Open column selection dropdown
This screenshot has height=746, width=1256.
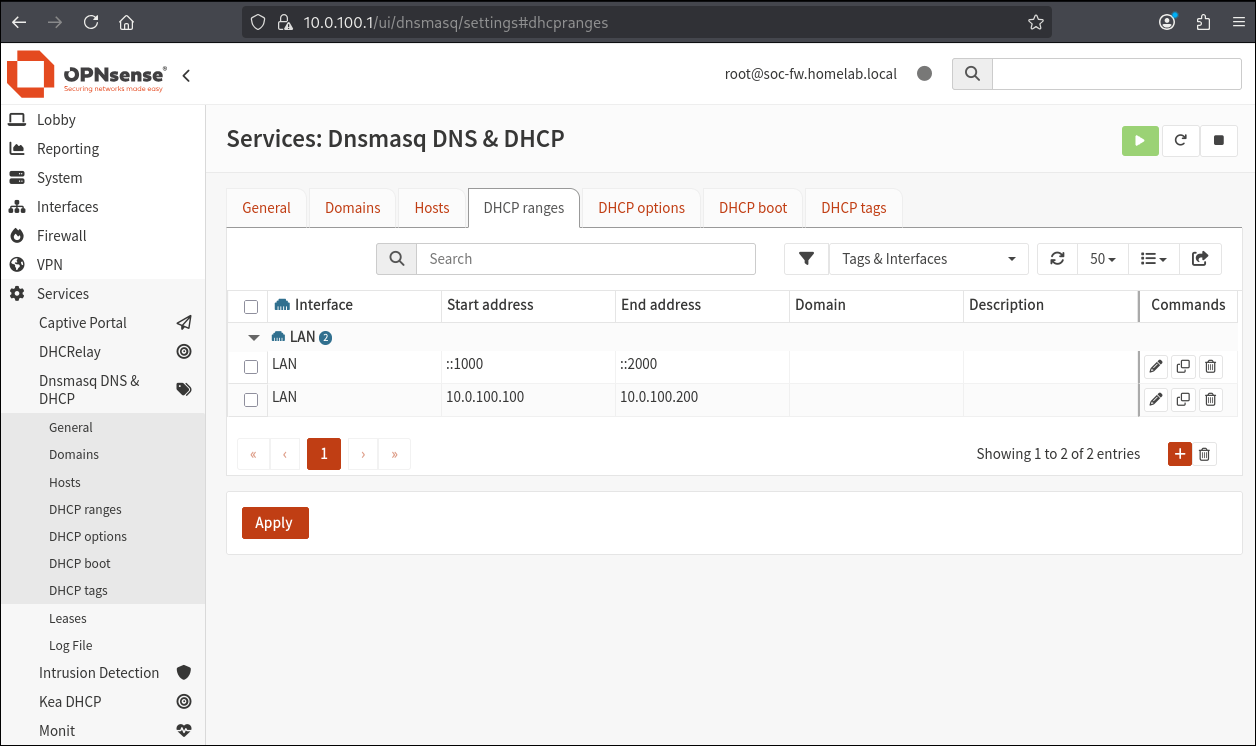click(1154, 259)
